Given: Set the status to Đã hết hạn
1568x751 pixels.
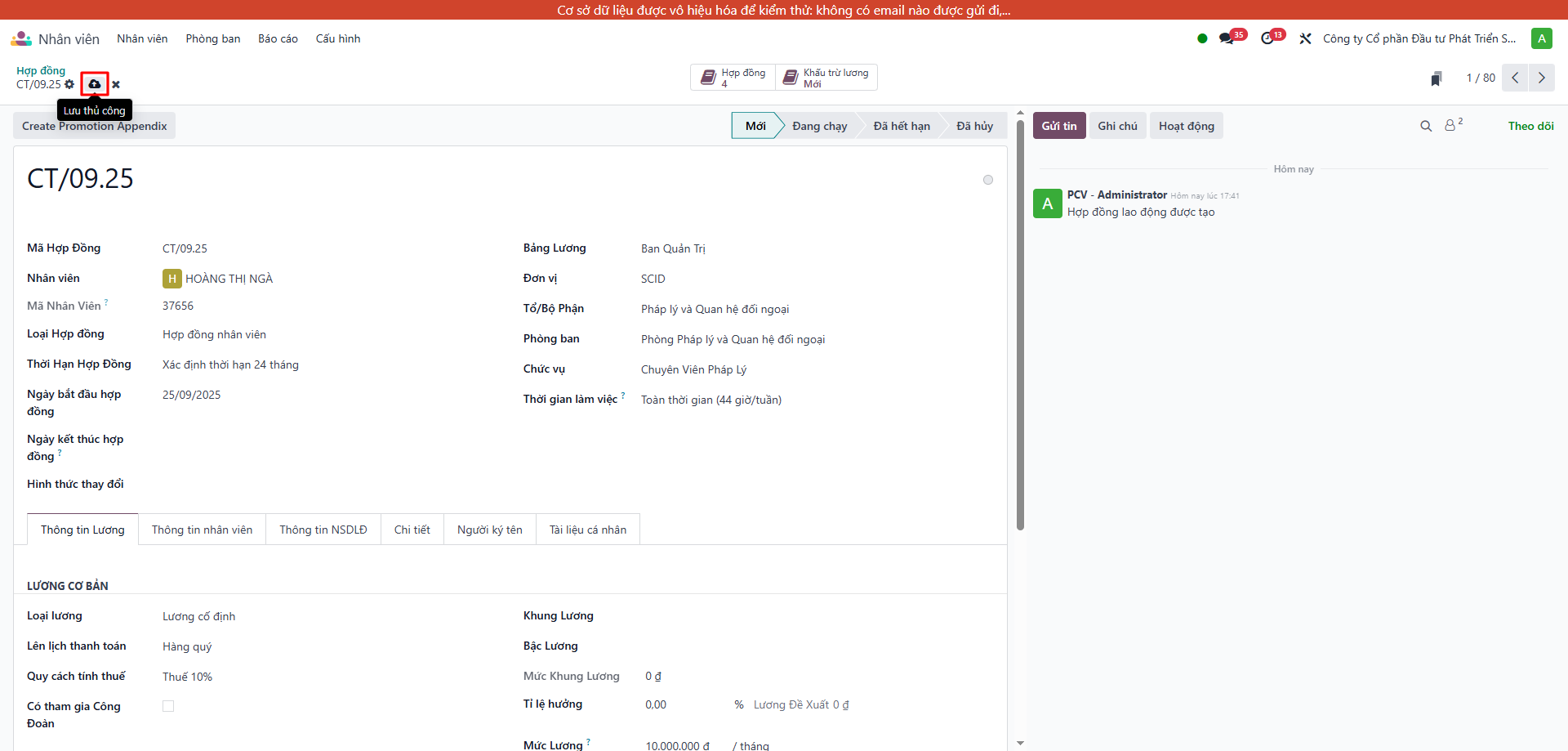Looking at the screenshot, I should 902,126.
